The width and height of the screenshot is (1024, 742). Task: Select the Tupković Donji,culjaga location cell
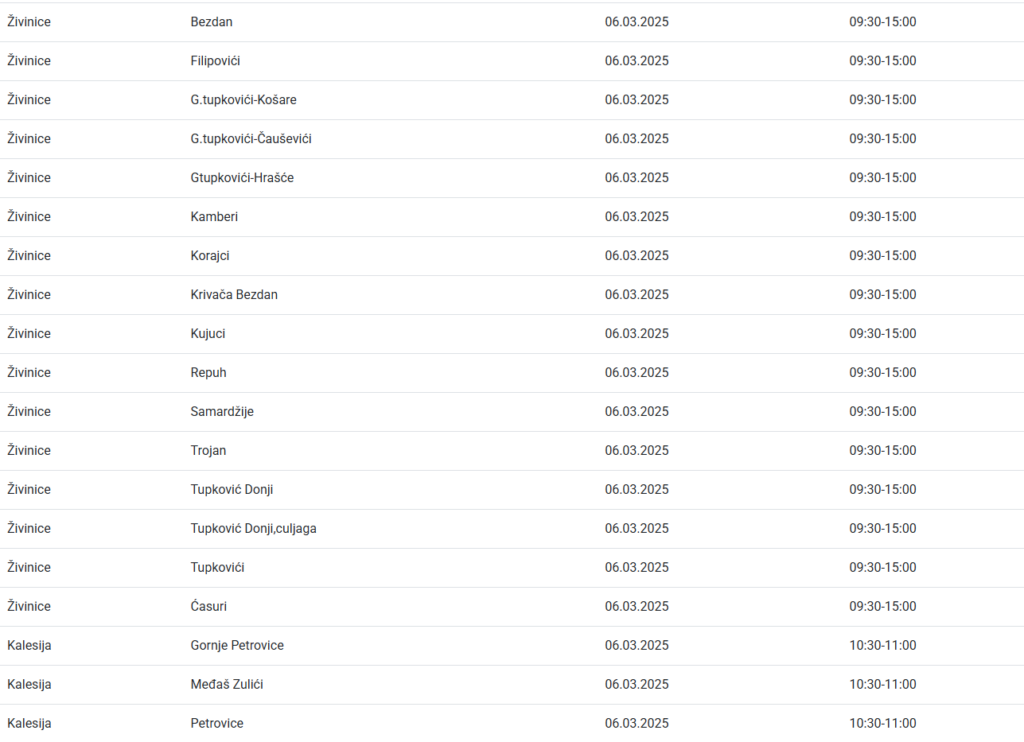coord(253,529)
